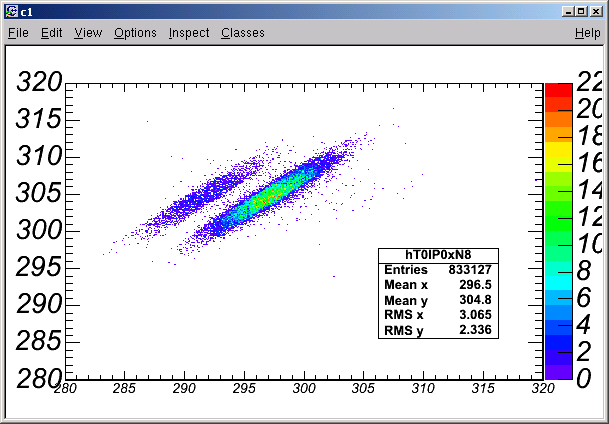
Task: Open the Edit menu
Action: click(x=52, y=33)
